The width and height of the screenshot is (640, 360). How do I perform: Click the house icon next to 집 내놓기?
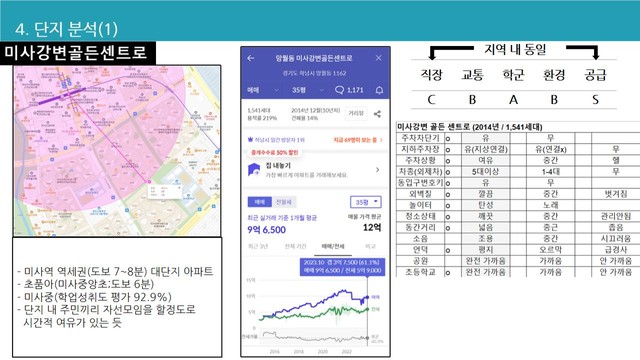coord(254,169)
